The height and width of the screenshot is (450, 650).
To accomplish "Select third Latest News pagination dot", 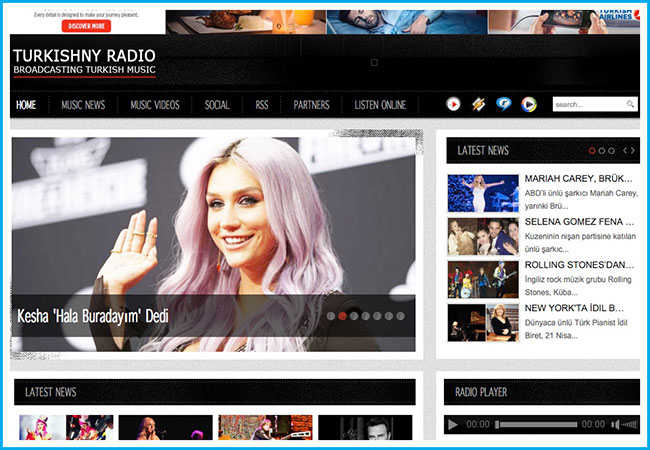I will [x=611, y=151].
